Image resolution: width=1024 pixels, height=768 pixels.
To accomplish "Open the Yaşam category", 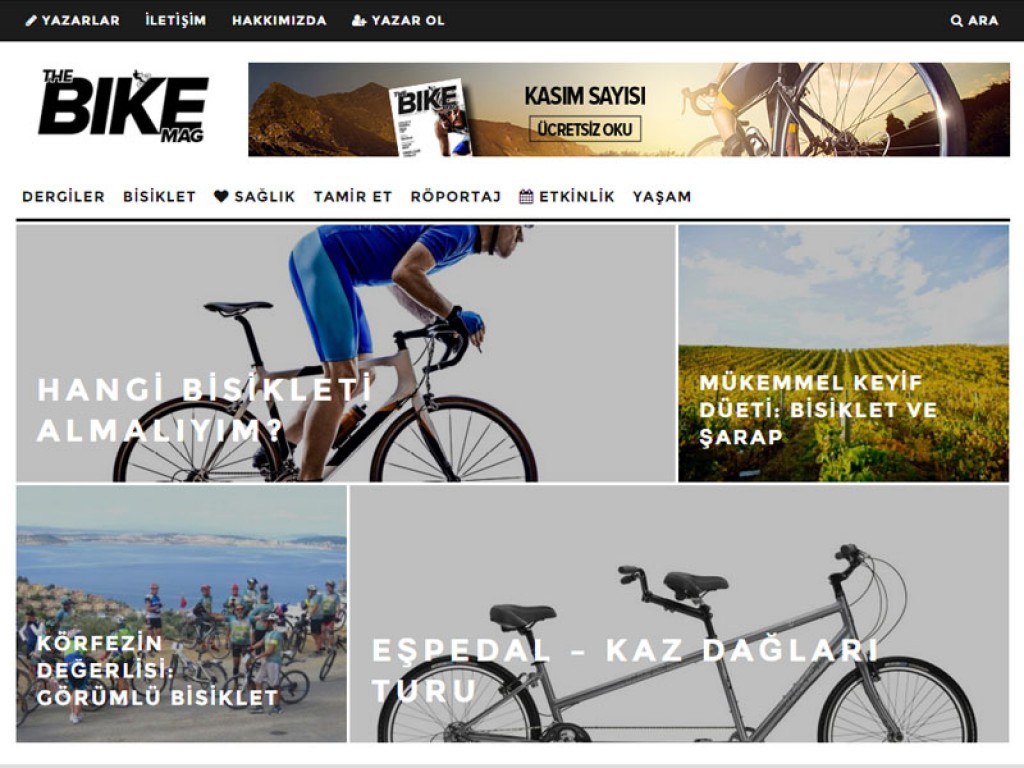I will click(662, 197).
